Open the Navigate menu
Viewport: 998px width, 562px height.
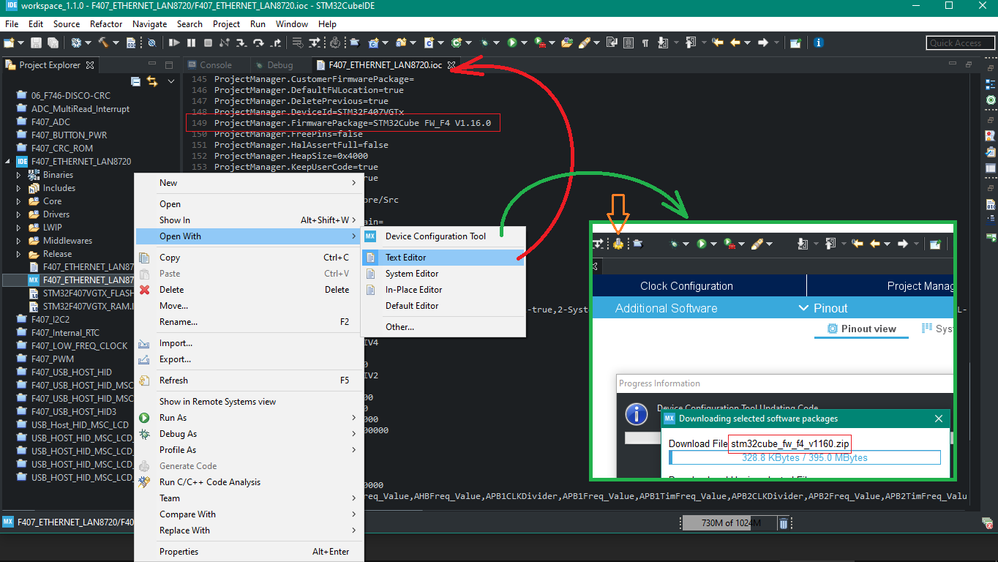tap(150, 24)
